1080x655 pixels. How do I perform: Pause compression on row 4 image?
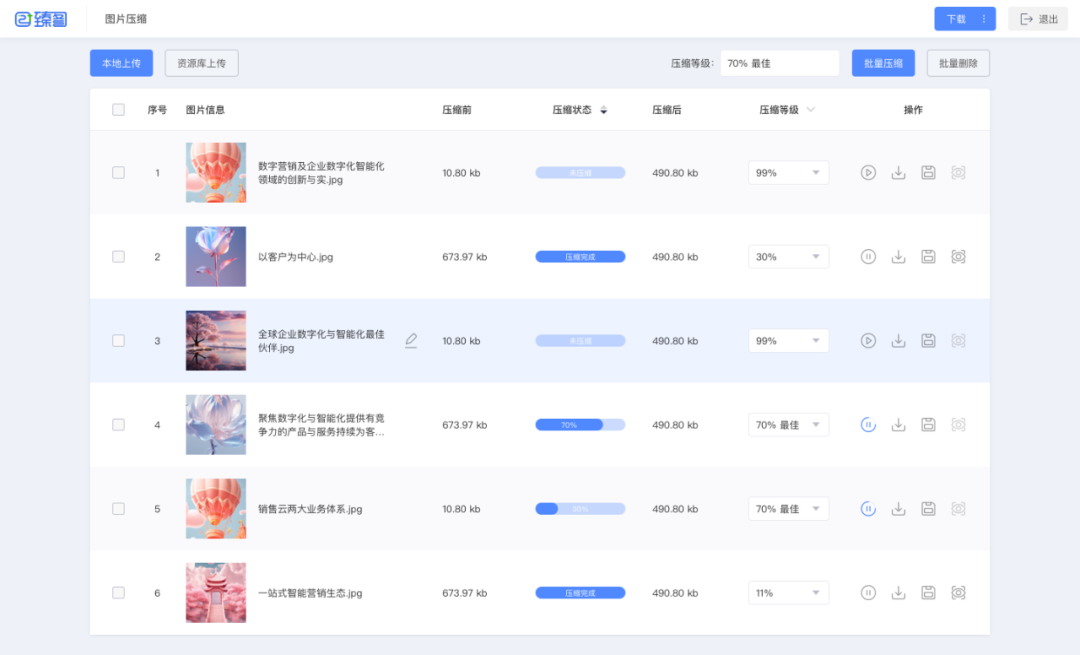tap(868, 425)
